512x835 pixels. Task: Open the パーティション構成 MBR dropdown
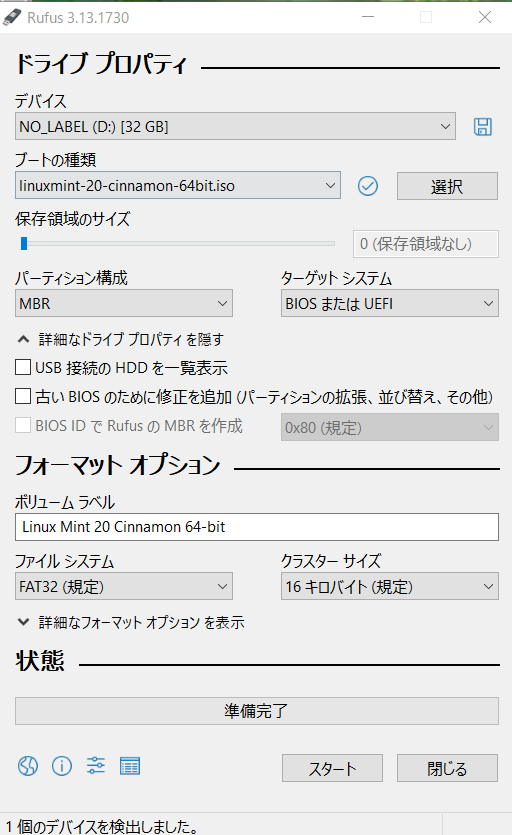tap(124, 303)
